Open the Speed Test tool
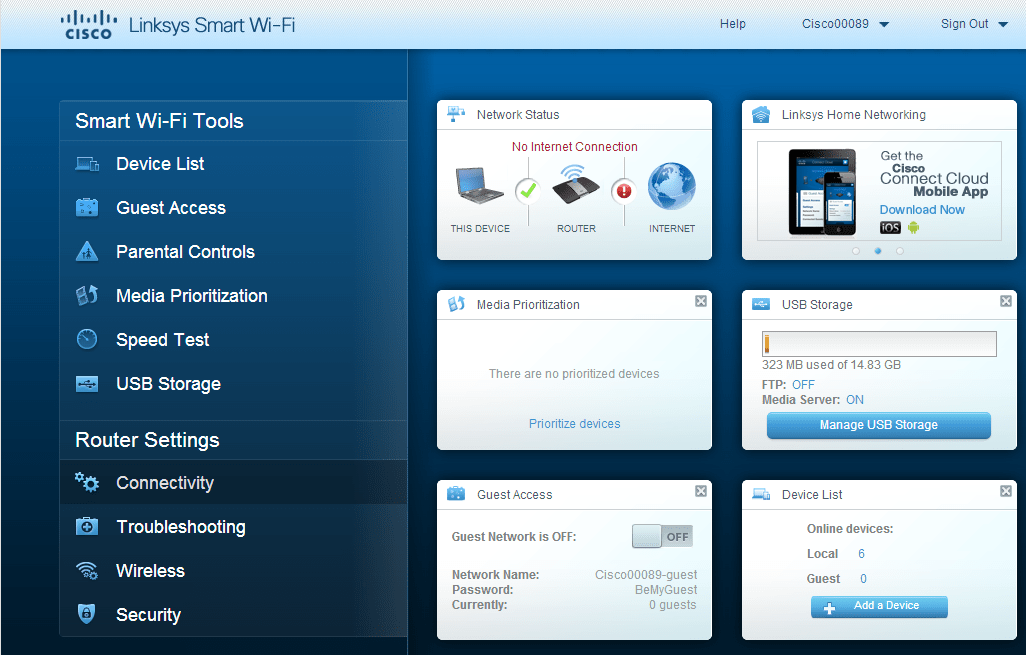This screenshot has width=1026, height=655. tap(86, 339)
